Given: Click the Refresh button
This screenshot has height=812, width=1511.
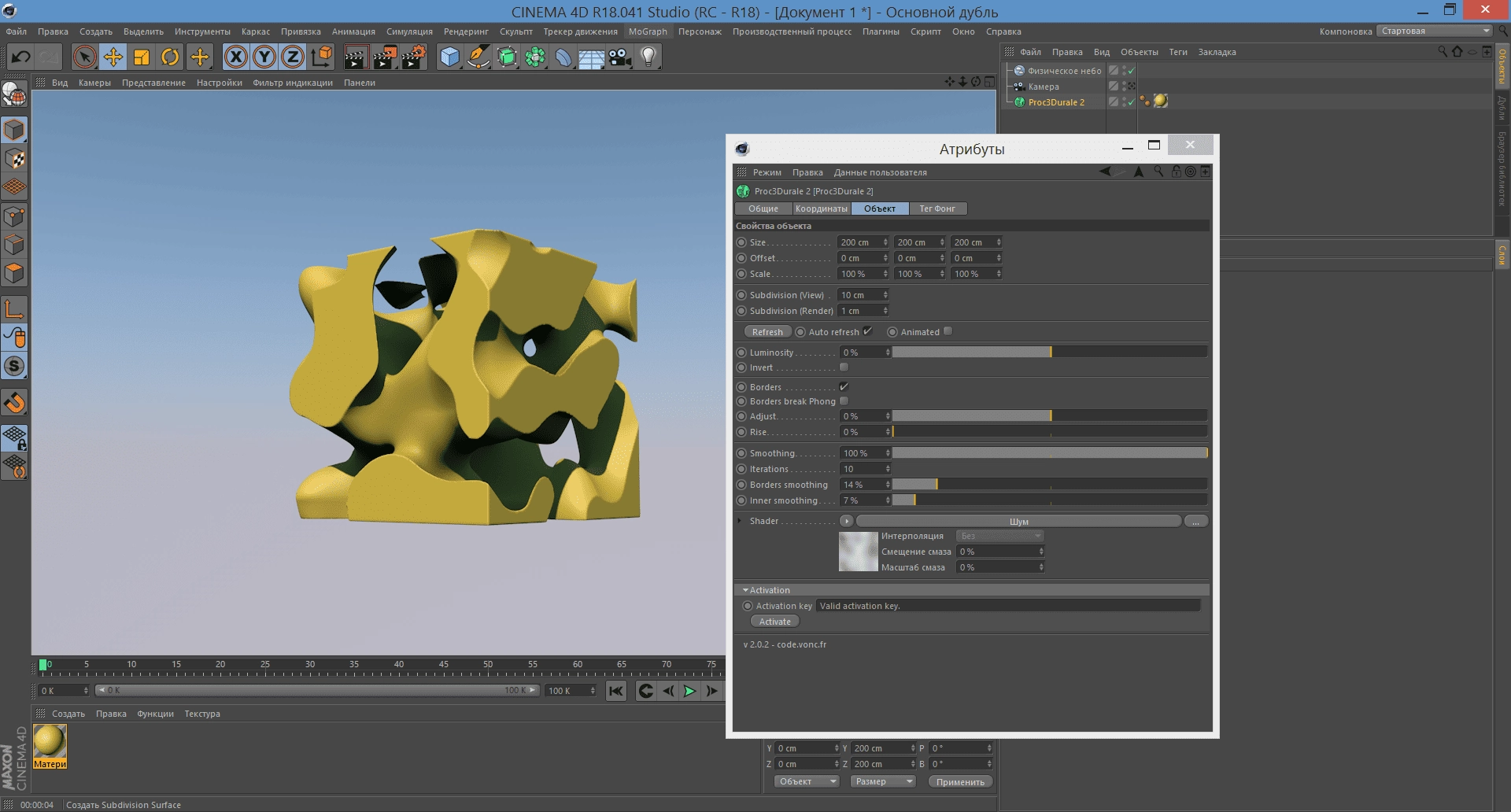Looking at the screenshot, I should pos(767,332).
